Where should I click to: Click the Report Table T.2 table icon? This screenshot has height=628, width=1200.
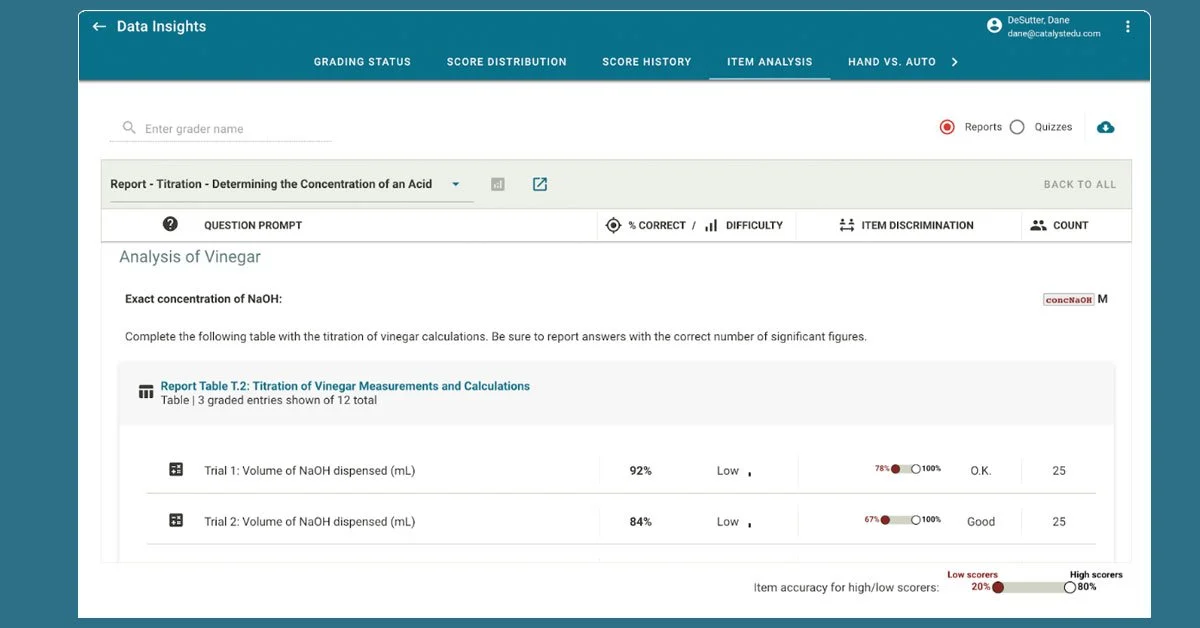(x=146, y=389)
